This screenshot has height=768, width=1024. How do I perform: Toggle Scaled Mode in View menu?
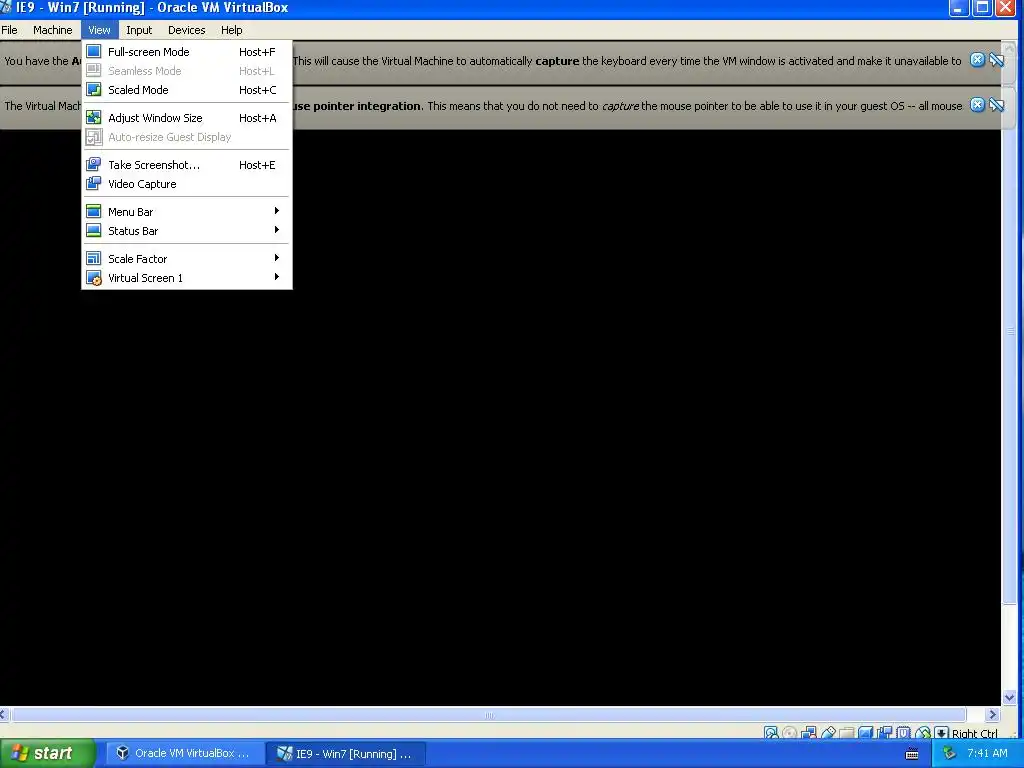pos(187,89)
